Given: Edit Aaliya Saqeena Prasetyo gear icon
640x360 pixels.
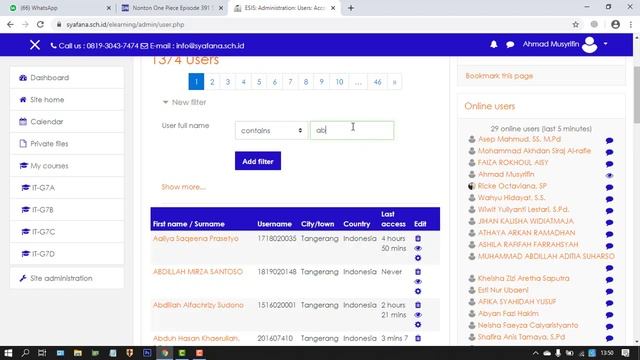Looking at the screenshot, I should [x=418, y=258].
